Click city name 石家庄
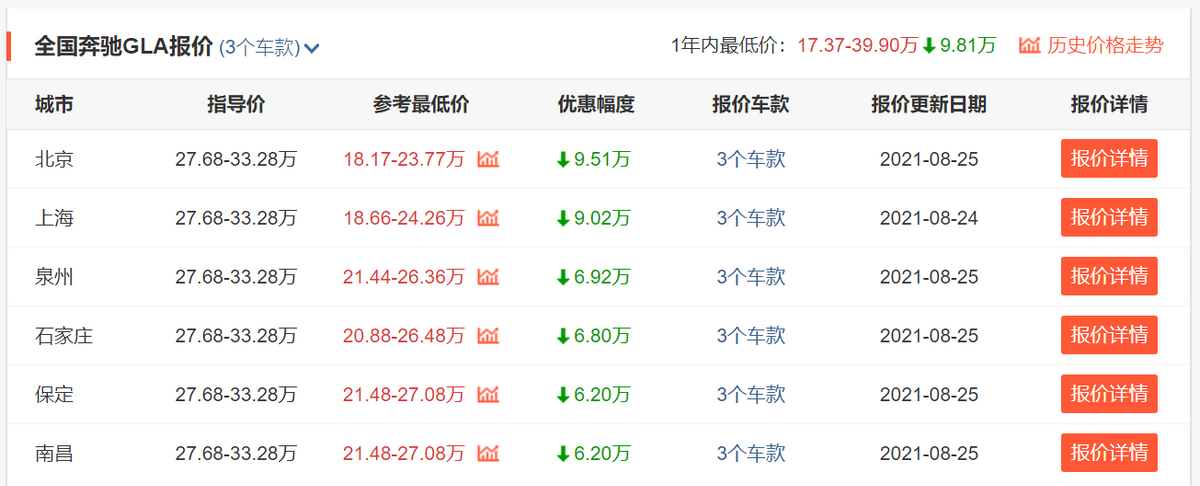The height and width of the screenshot is (486, 1200). click(x=64, y=336)
